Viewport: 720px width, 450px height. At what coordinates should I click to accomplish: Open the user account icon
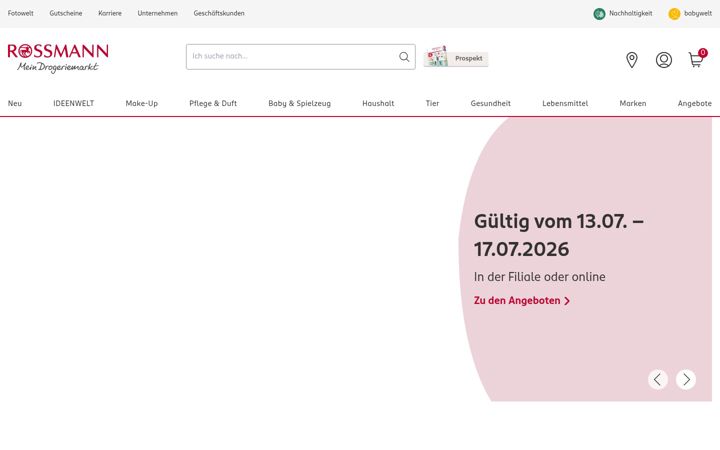click(664, 60)
